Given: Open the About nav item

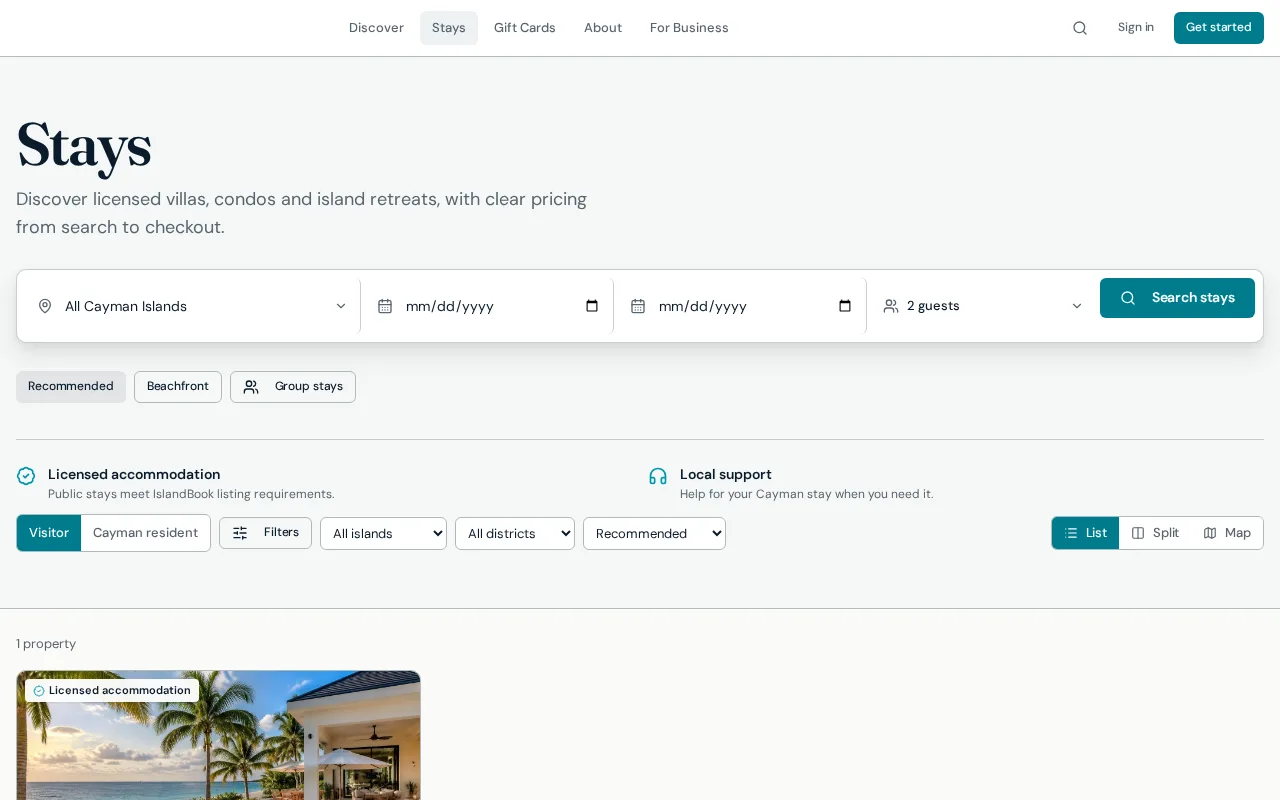Looking at the screenshot, I should click(603, 28).
